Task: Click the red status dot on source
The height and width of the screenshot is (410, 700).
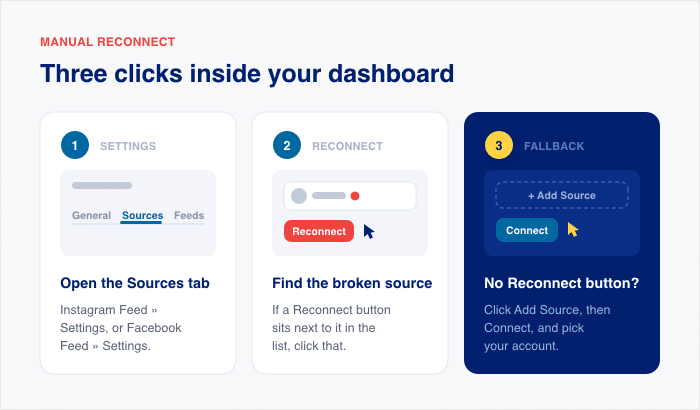Action: pos(355,196)
